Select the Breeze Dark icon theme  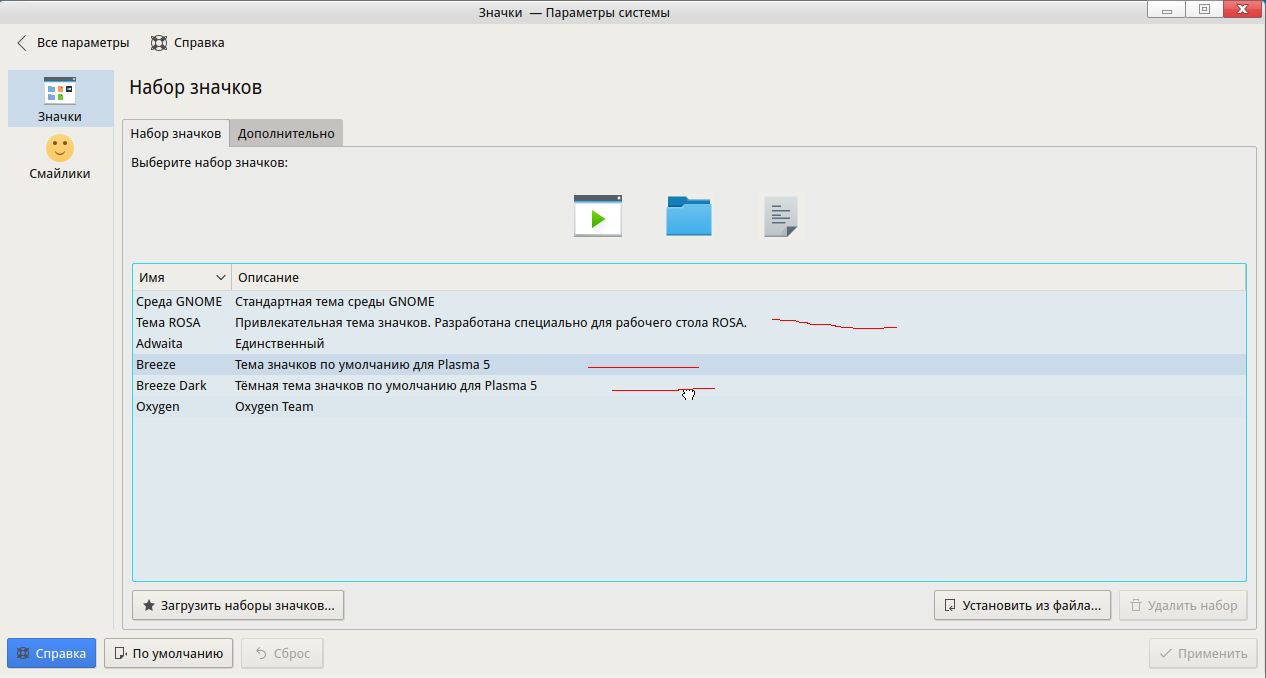click(x=689, y=385)
